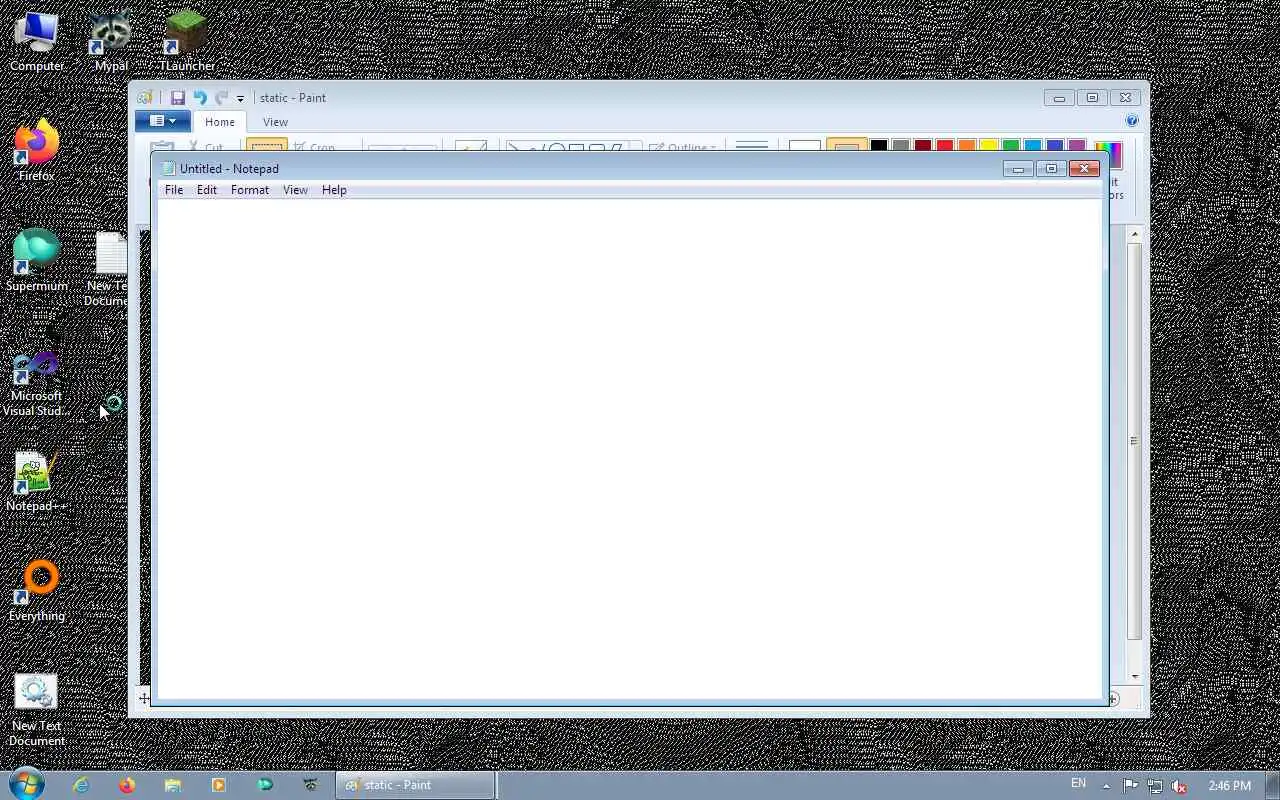Click the Paint app icon in its title bar
Image resolution: width=1280 pixels, height=800 pixels.
[x=145, y=98]
